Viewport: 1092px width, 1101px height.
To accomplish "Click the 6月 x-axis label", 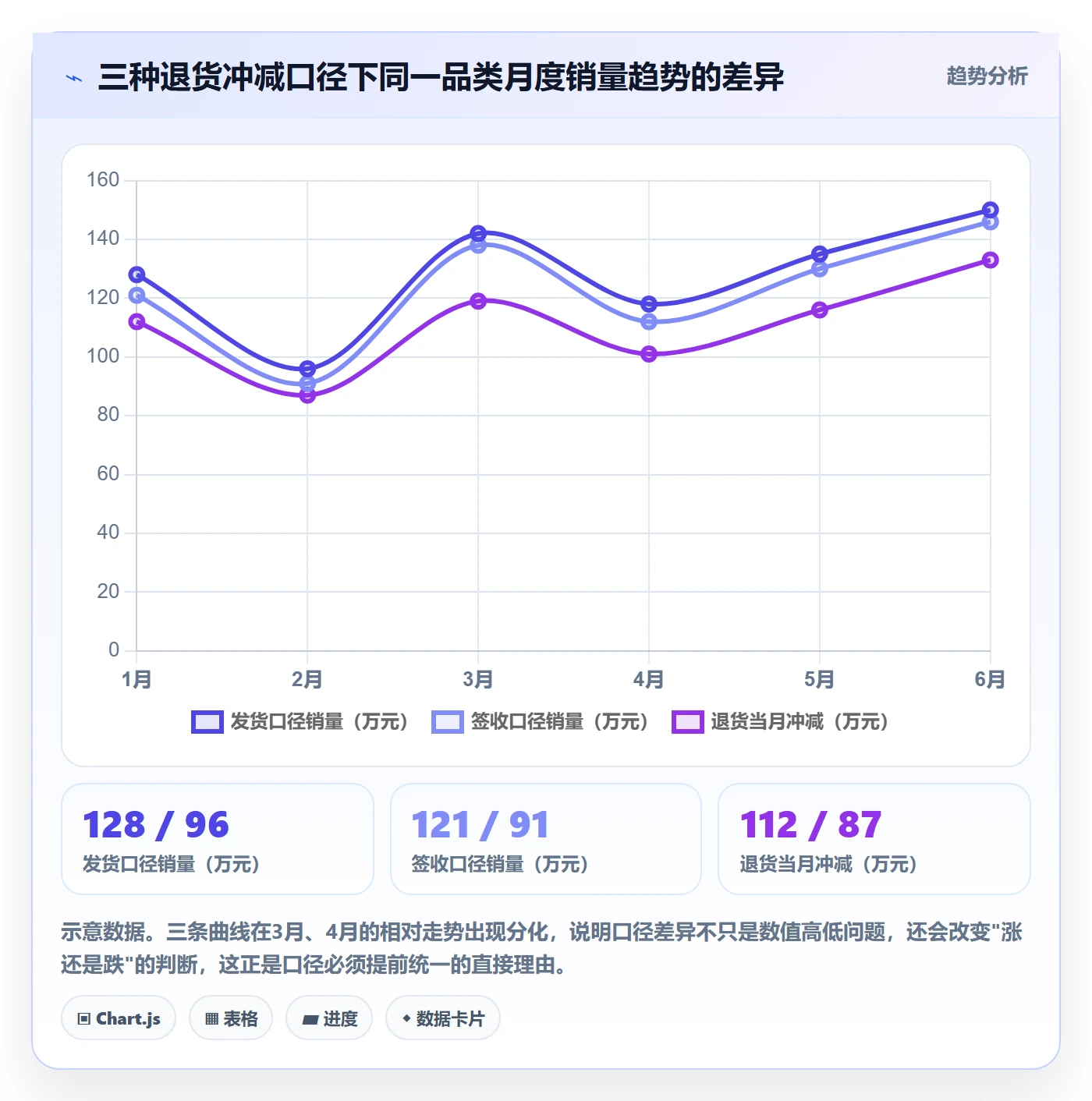I will pos(991,679).
